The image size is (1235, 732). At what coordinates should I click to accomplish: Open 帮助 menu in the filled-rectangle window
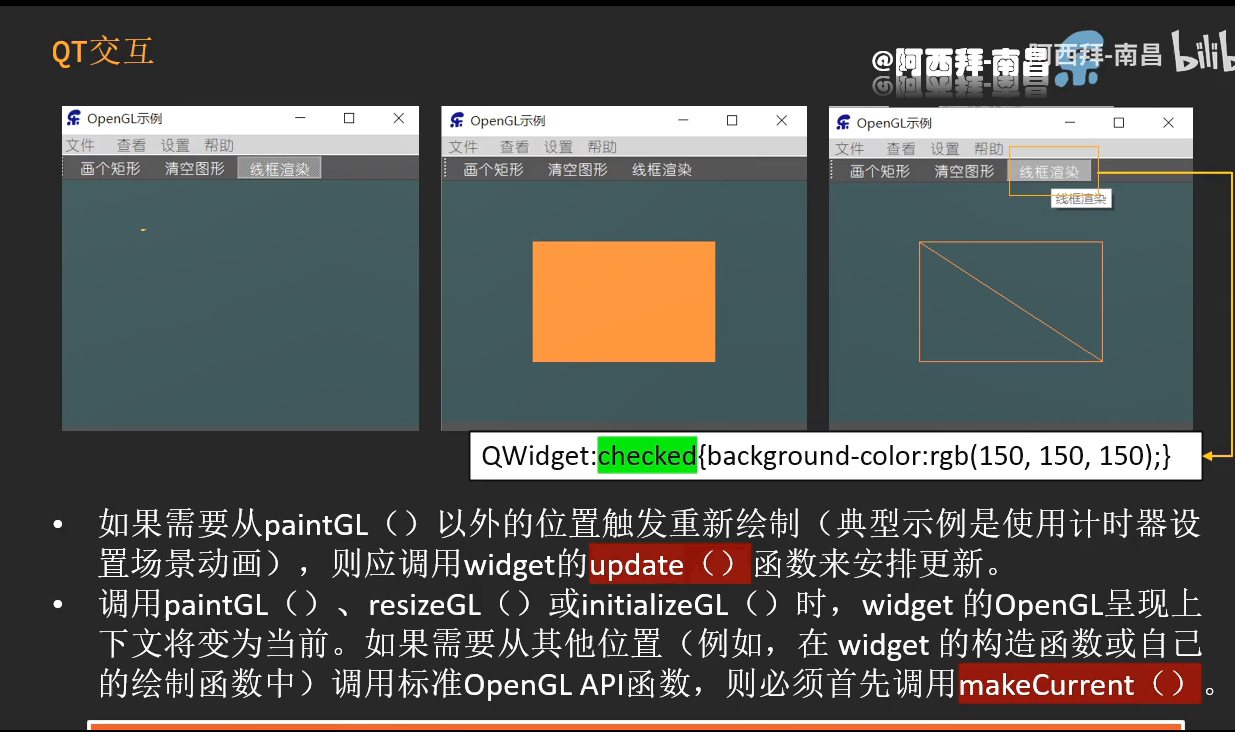coord(602,147)
